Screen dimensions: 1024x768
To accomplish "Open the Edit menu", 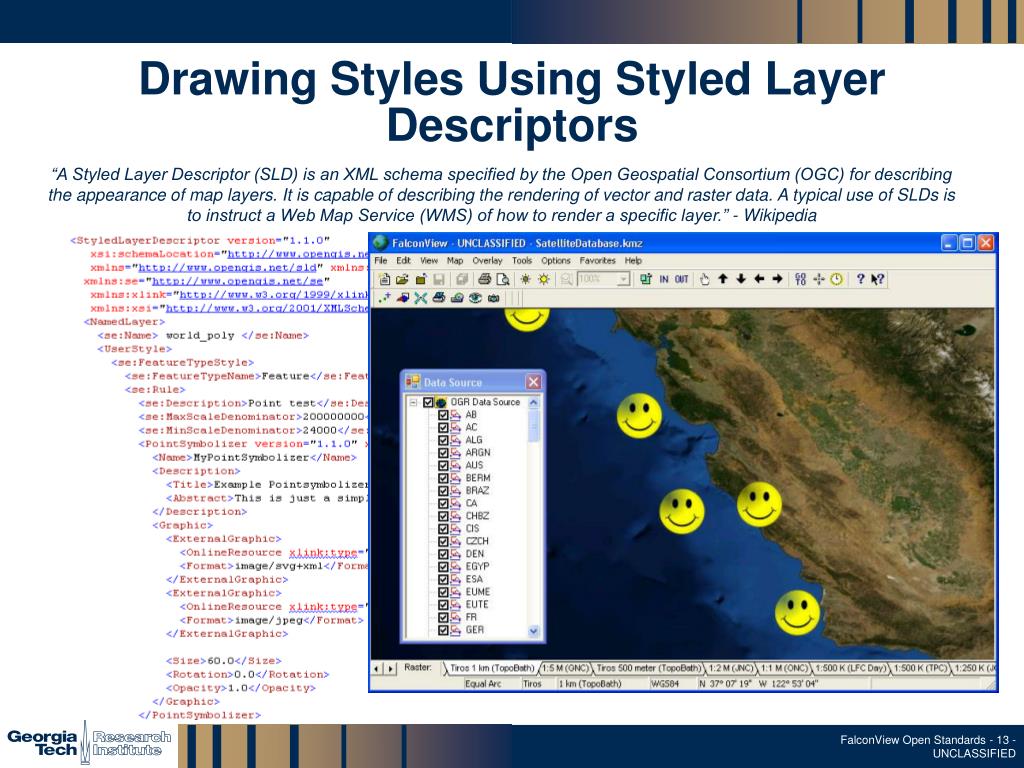I will coord(404,261).
